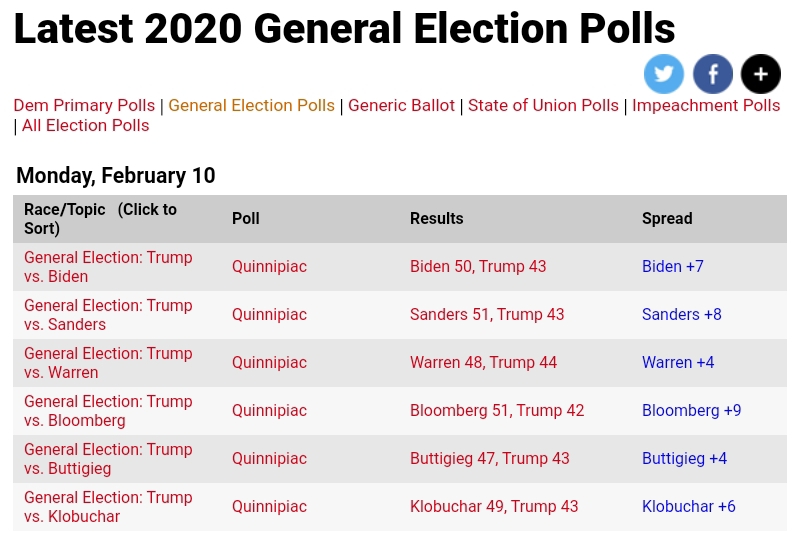Sort table by Race/Topic header
800x538 pixels.
[100, 219]
